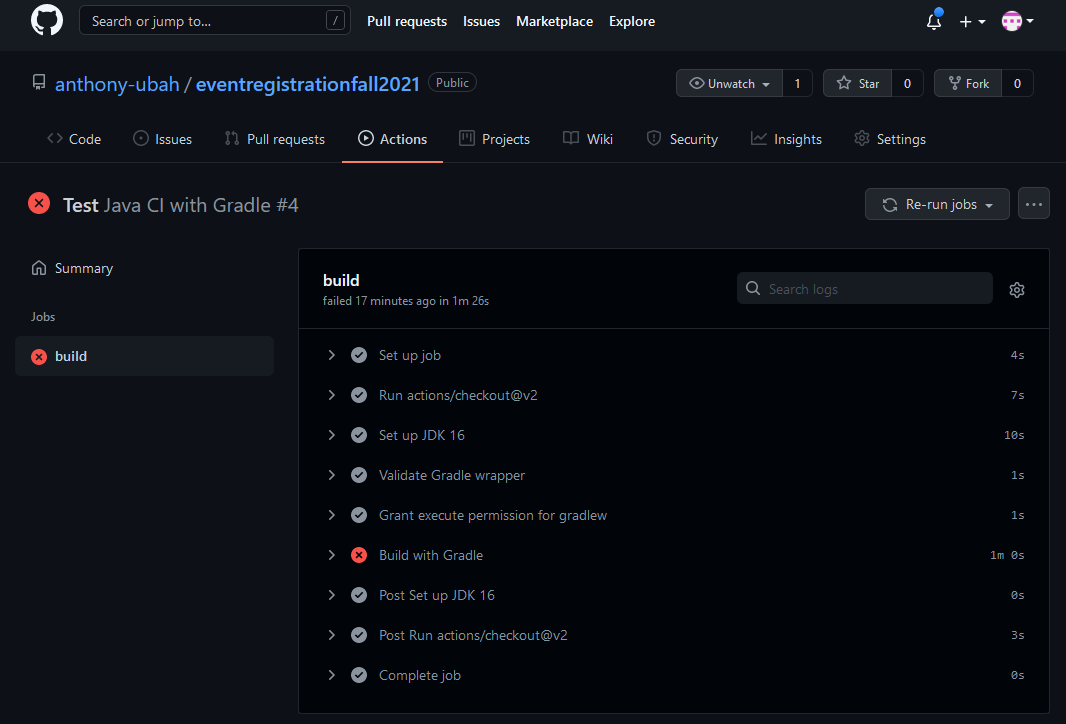Click the Summary home icon in sidebar
Viewport: 1066px width, 724px height.
[39, 268]
